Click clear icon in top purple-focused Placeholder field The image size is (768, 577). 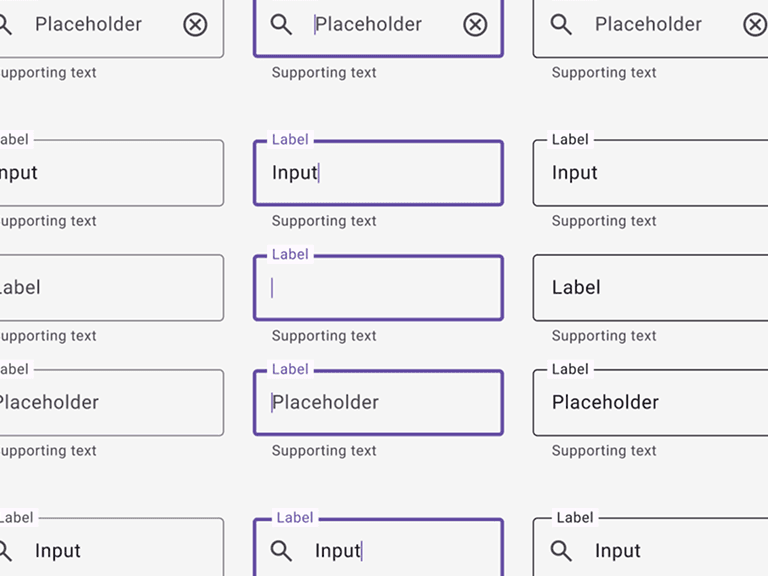pyautogui.click(x=475, y=25)
